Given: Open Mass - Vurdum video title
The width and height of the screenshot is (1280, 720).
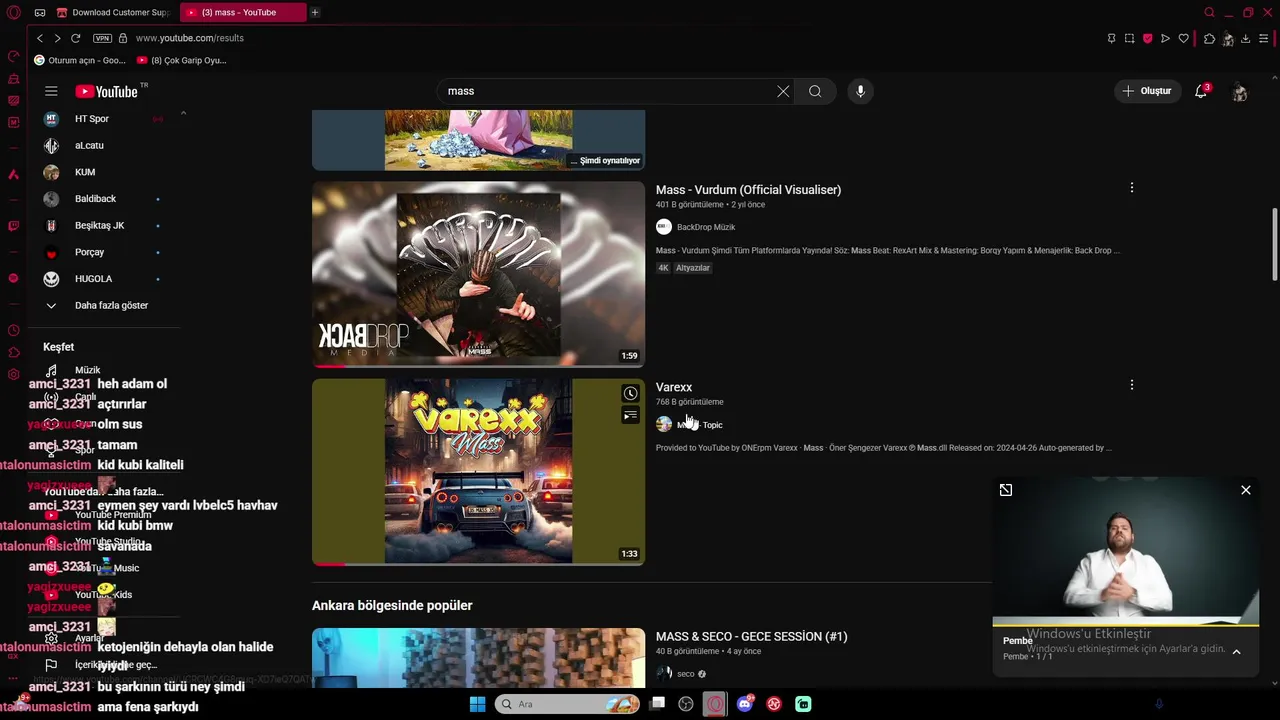Looking at the screenshot, I should (748, 189).
